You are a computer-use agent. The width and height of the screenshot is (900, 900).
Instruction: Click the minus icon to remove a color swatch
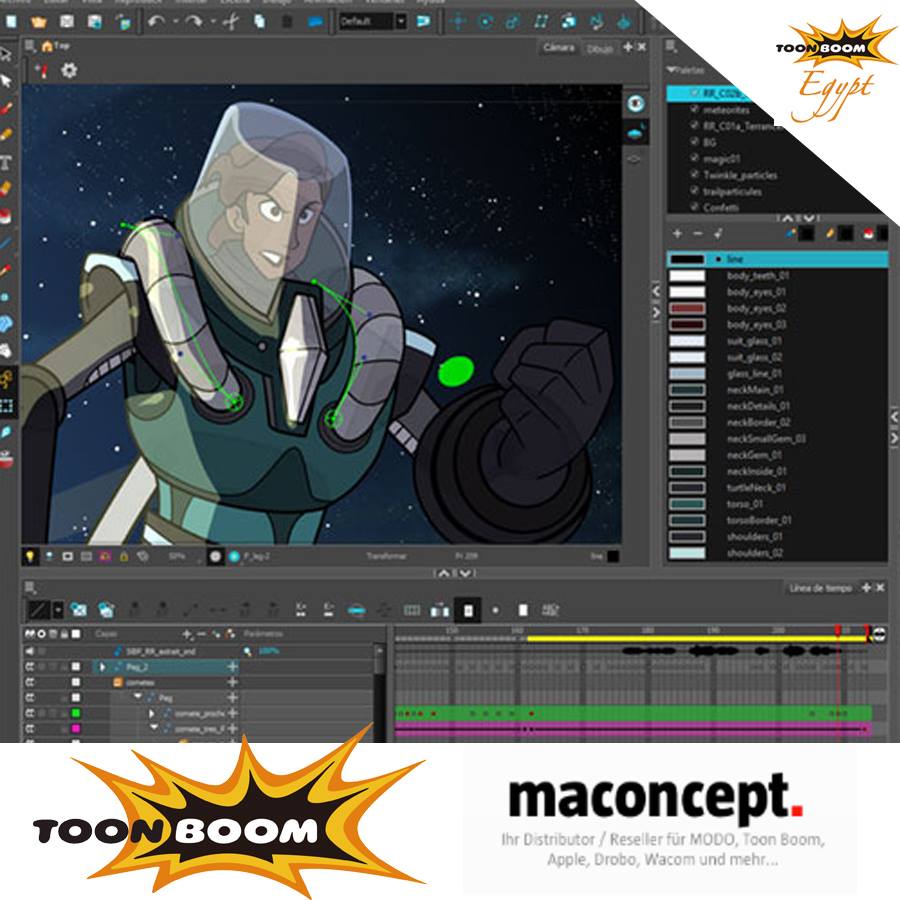pyautogui.click(x=697, y=234)
